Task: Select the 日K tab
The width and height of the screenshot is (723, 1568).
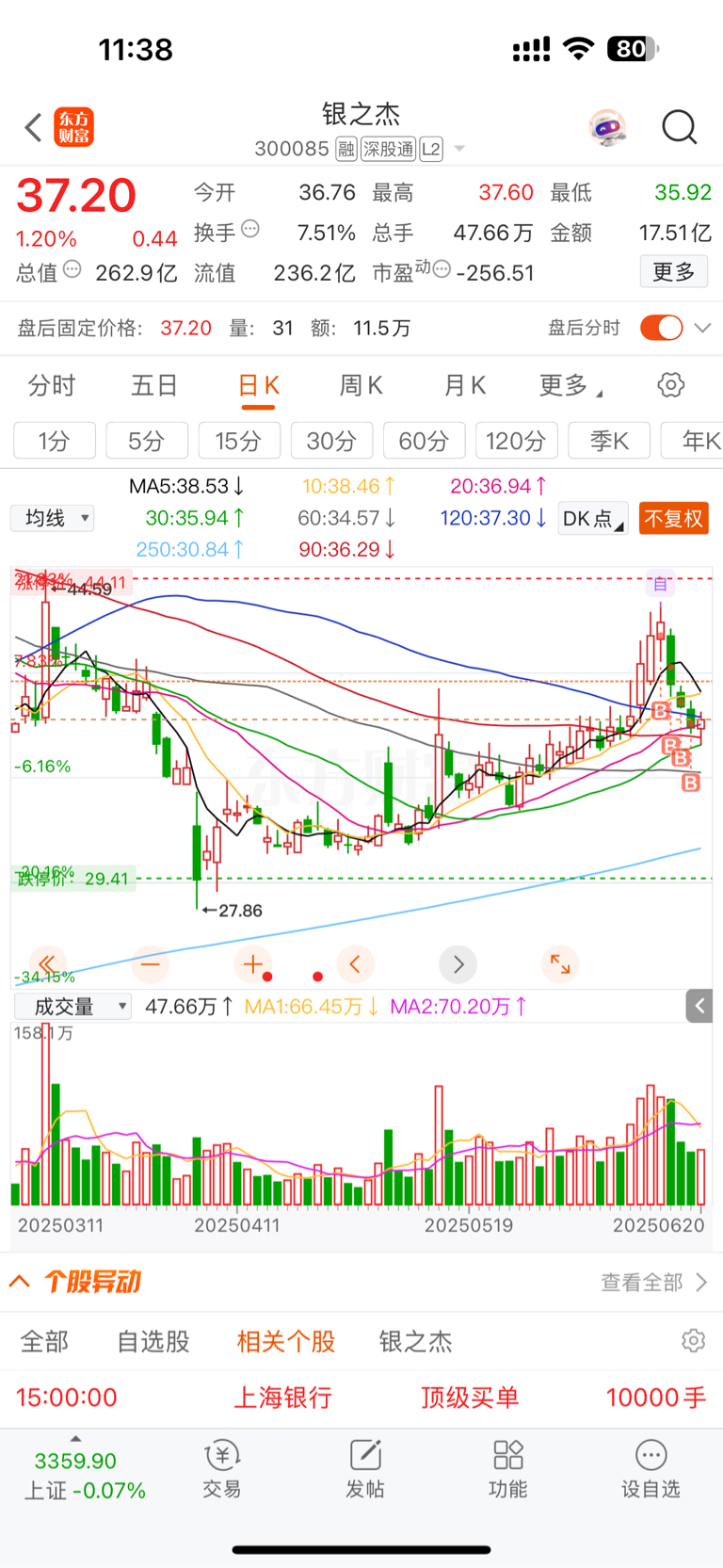Action: (258, 386)
